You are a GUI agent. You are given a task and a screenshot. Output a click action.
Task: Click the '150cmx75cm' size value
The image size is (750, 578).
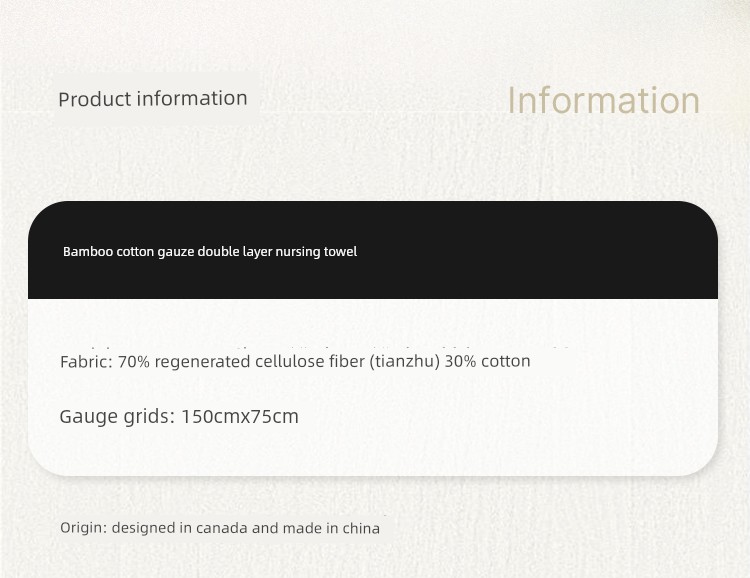[240, 416]
